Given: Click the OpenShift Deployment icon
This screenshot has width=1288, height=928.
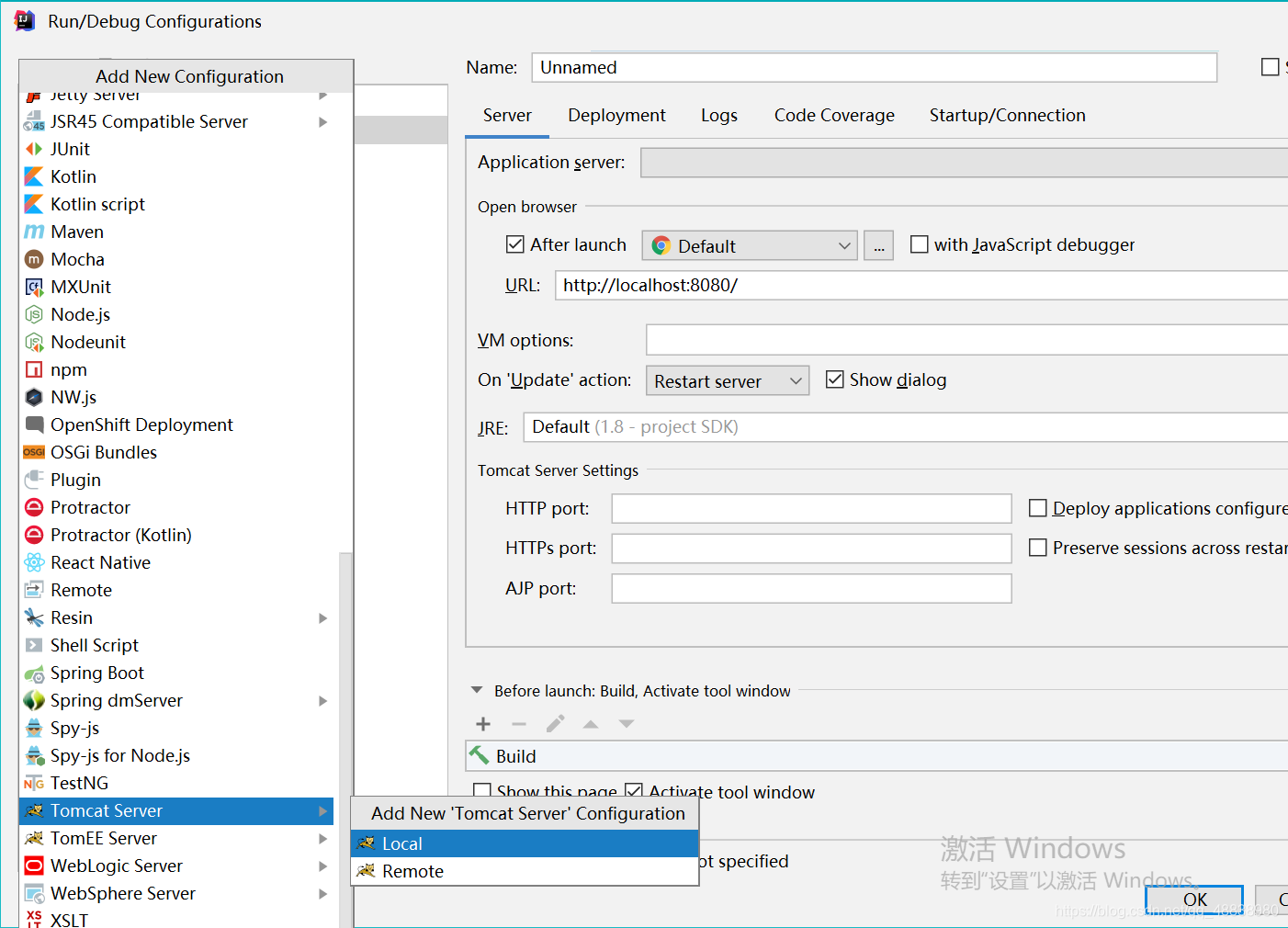Looking at the screenshot, I should click(x=34, y=424).
